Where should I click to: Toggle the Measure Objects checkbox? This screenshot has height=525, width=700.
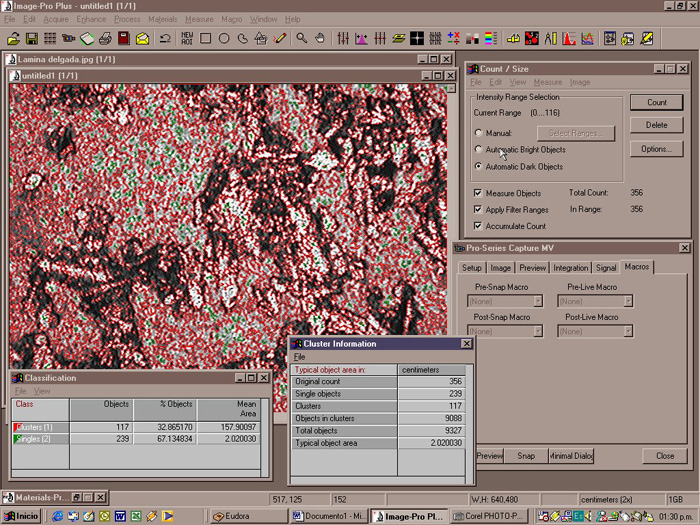[x=478, y=193]
